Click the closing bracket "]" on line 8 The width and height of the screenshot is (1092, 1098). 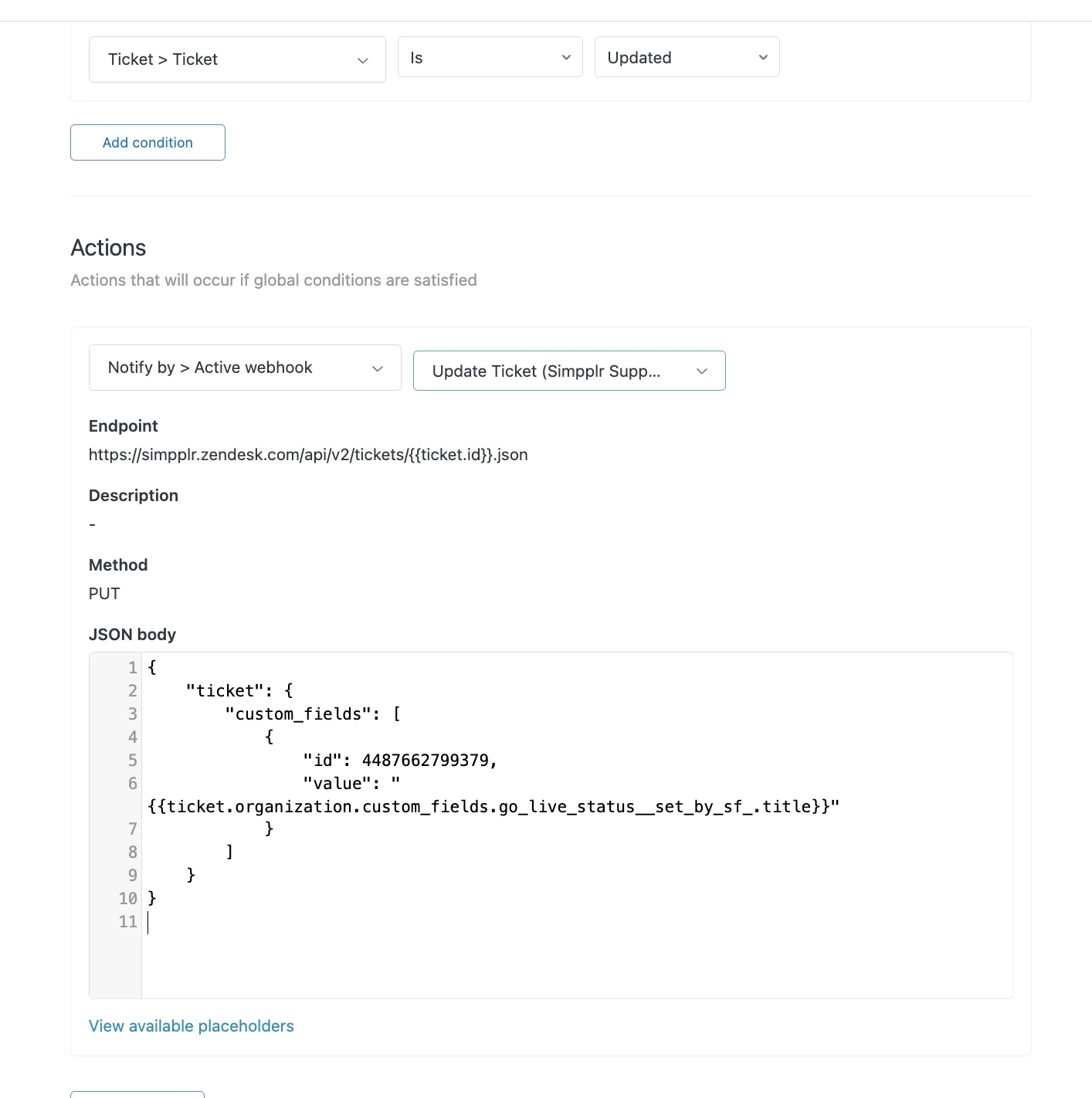(x=229, y=852)
